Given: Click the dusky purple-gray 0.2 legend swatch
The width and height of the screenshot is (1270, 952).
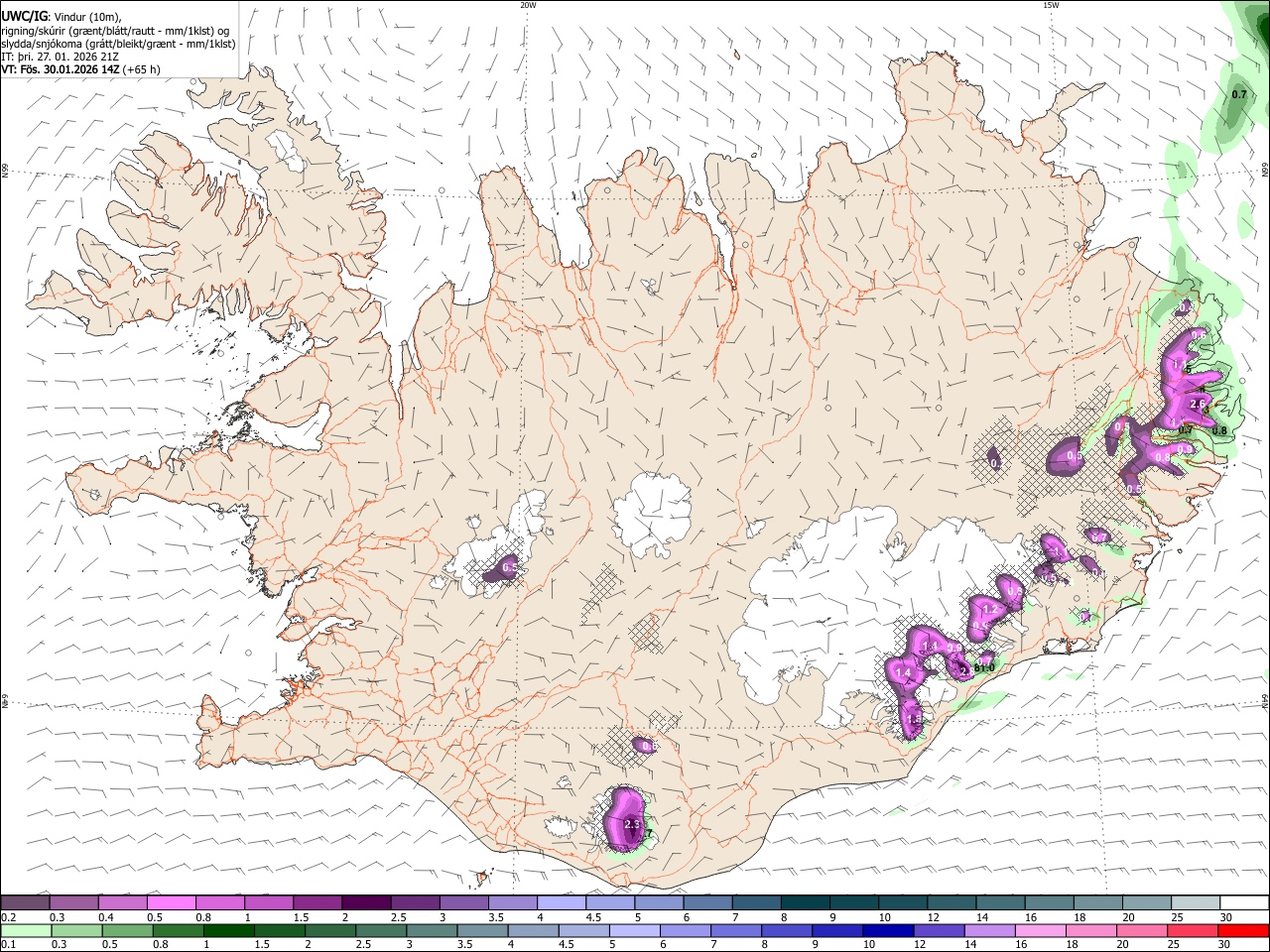Looking at the screenshot, I should (26, 902).
